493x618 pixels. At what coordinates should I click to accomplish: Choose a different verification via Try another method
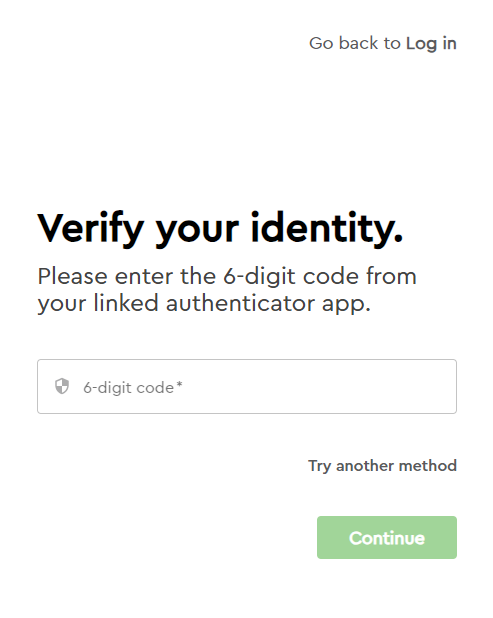tap(382, 466)
